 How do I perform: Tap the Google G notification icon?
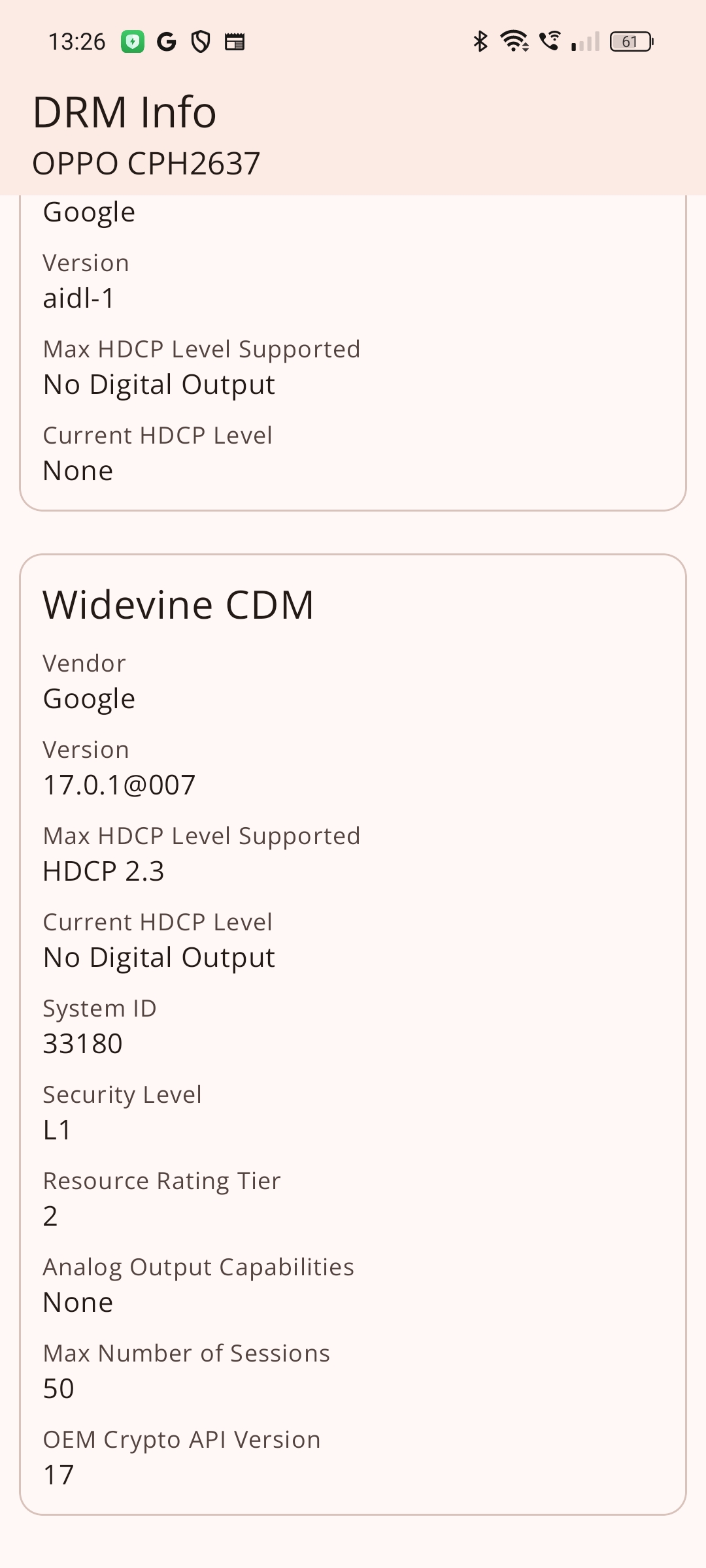tap(167, 42)
